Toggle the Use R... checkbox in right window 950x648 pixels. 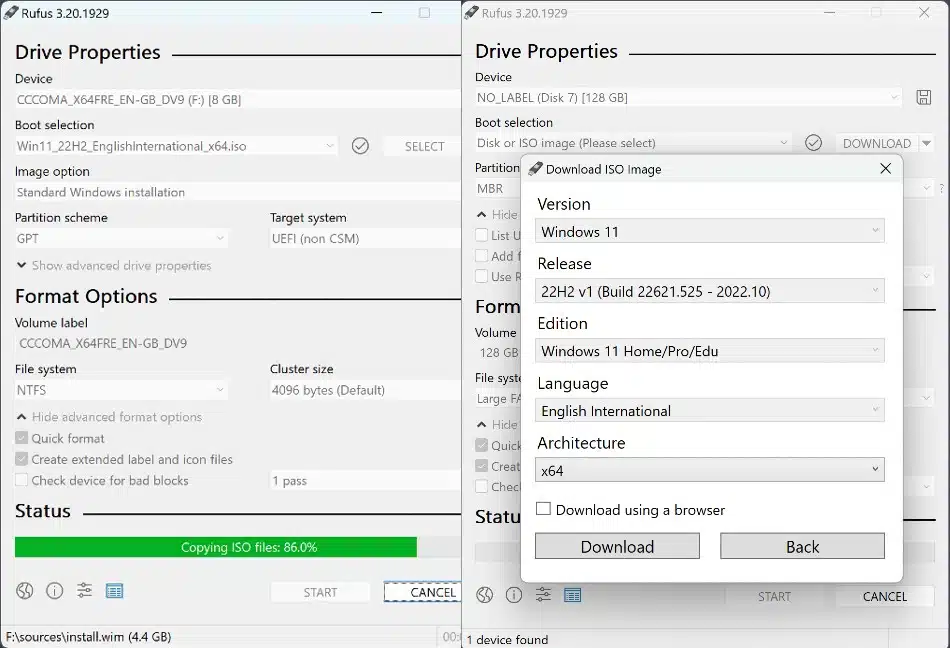(x=482, y=276)
